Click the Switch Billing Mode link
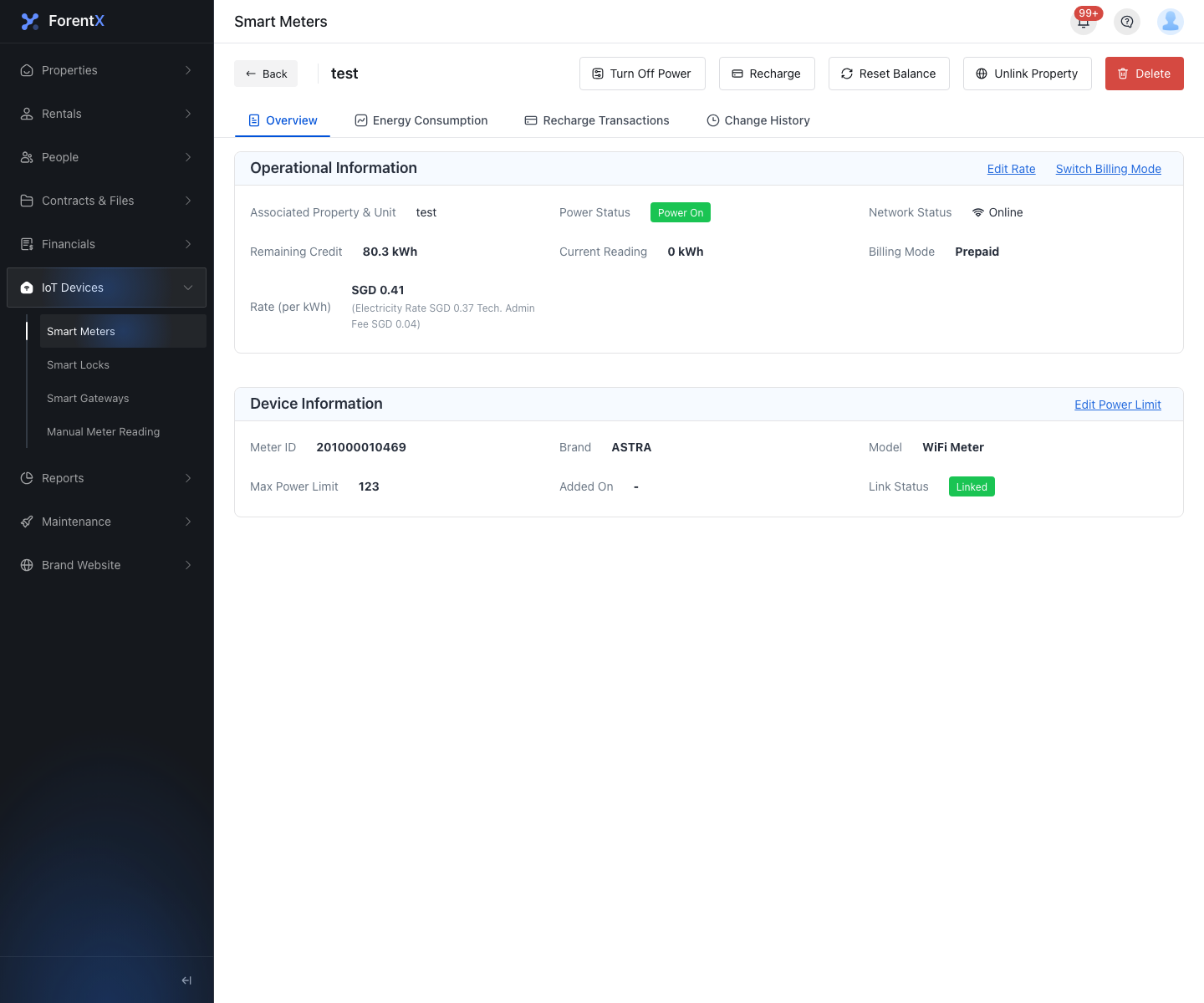The image size is (1204, 1003). click(x=1109, y=169)
